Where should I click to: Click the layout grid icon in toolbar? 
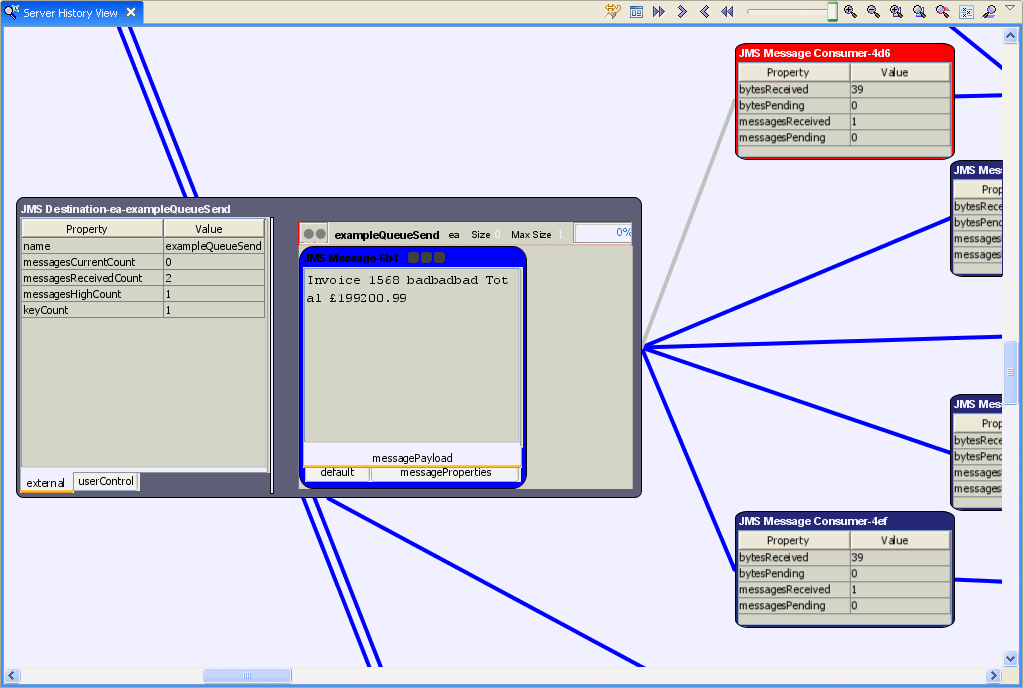tap(966, 12)
